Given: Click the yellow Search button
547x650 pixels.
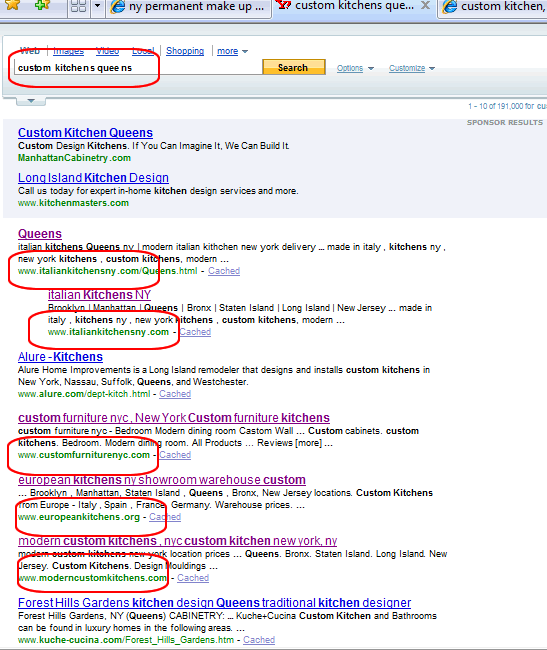Looking at the screenshot, I should tap(294, 67).
